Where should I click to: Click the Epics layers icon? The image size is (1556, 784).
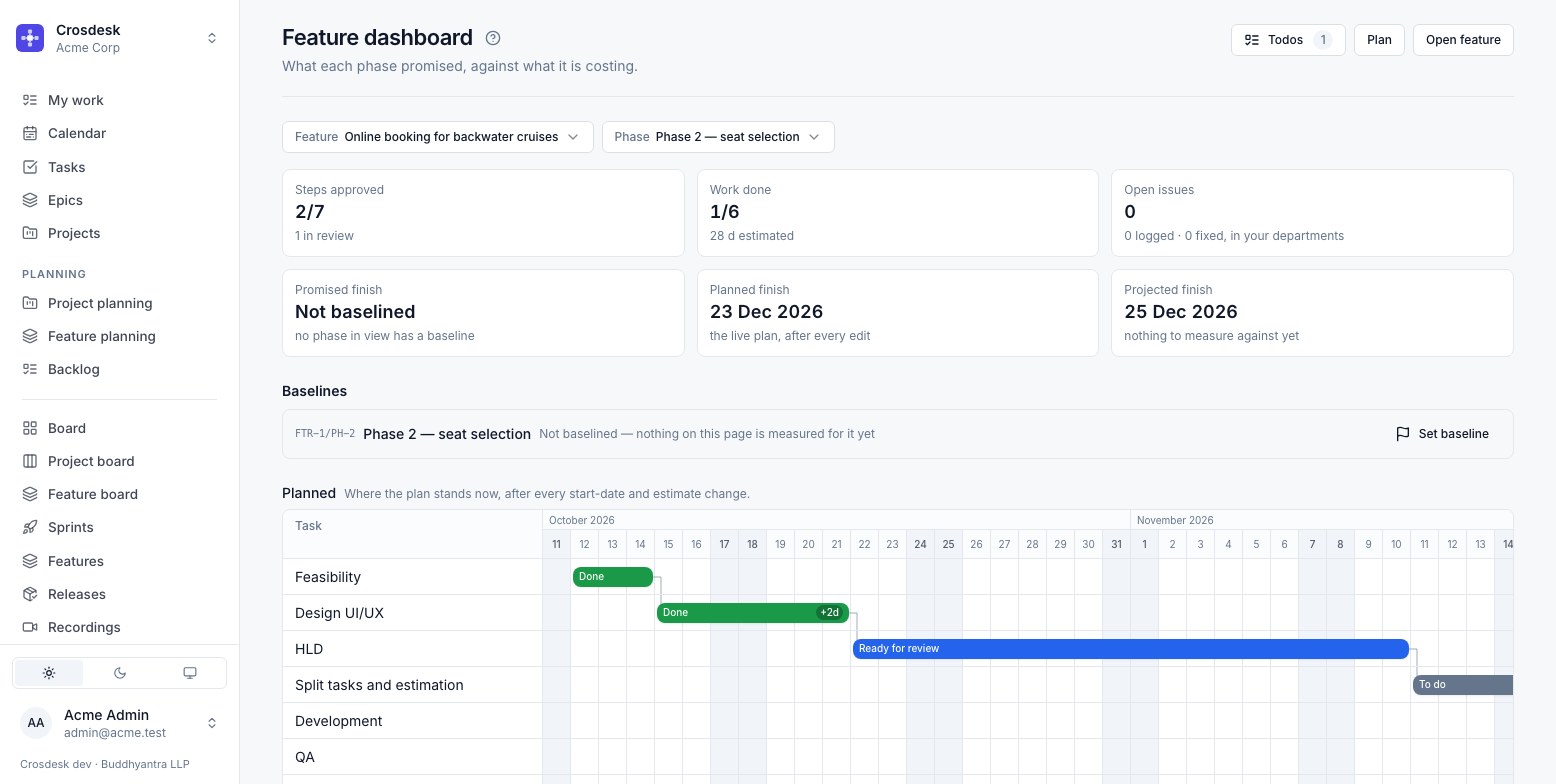click(30, 200)
